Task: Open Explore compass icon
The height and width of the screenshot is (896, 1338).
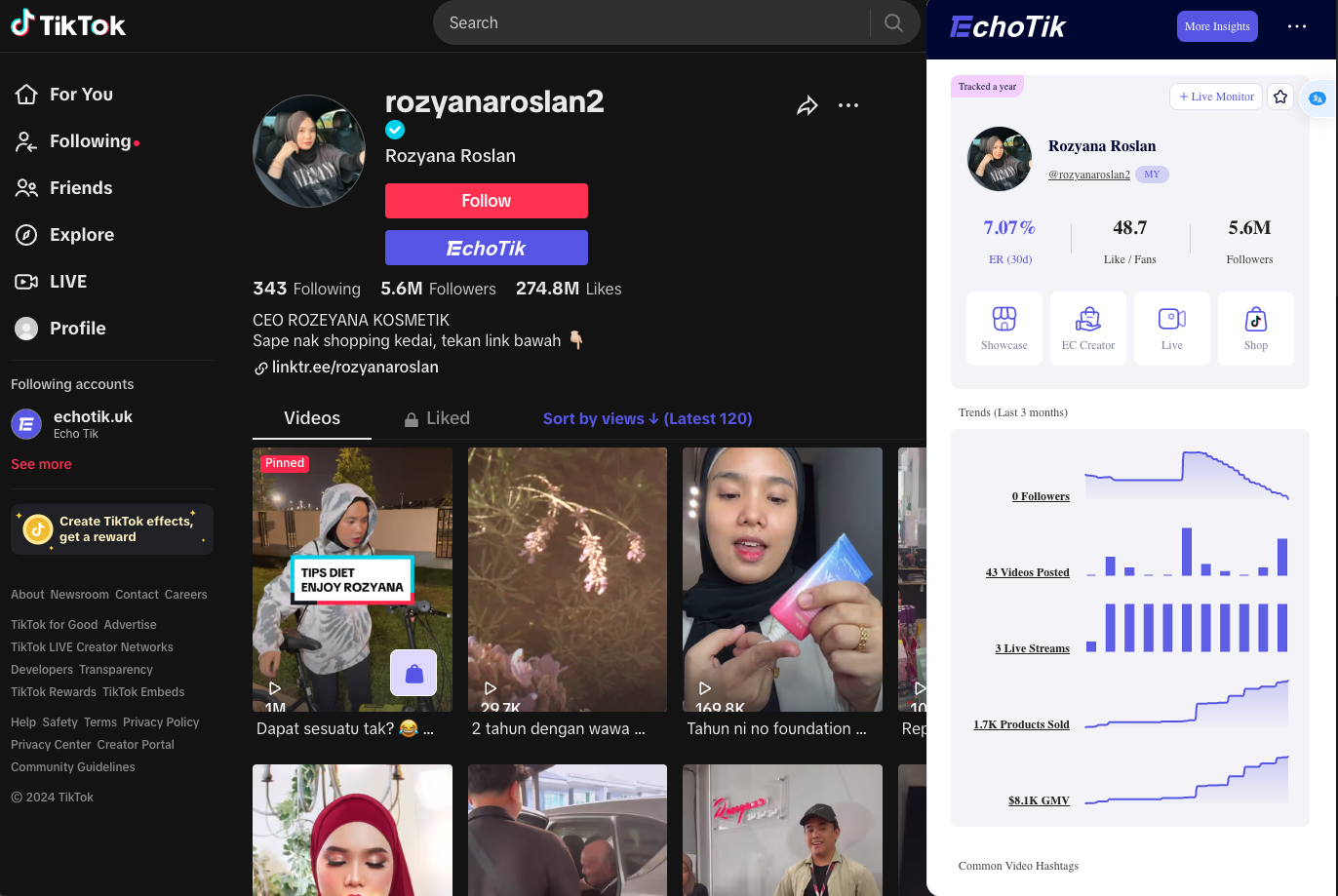Action: (x=26, y=235)
